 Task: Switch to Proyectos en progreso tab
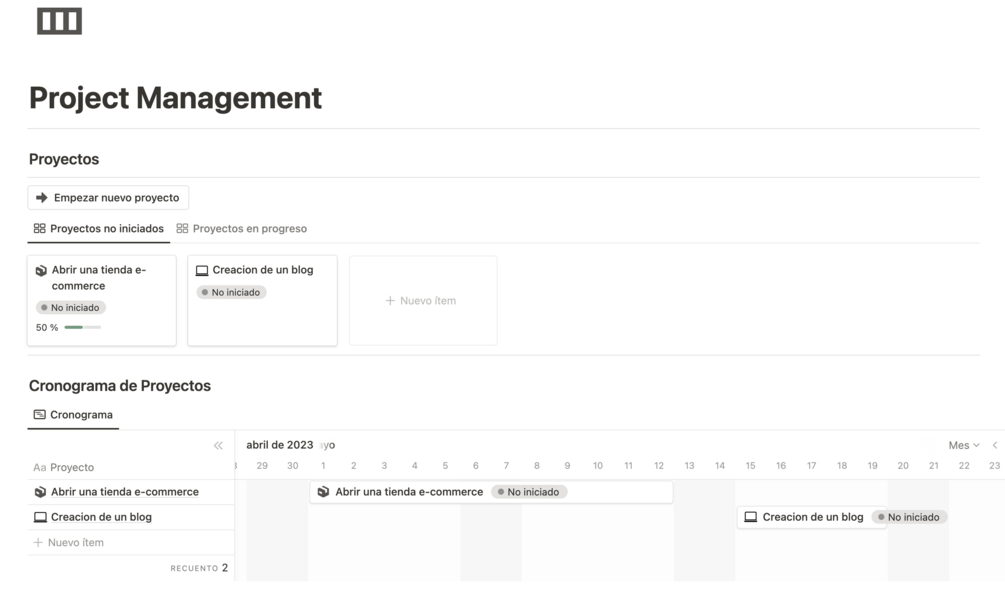pos(241,229)
